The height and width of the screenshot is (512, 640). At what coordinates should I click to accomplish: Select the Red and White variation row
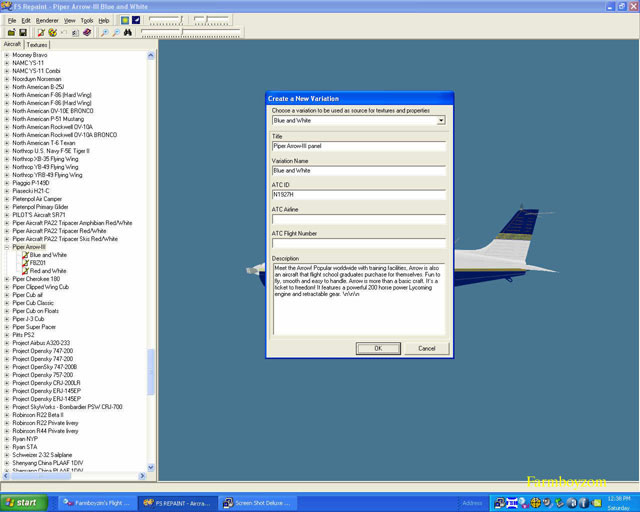[x=48, y=271]
